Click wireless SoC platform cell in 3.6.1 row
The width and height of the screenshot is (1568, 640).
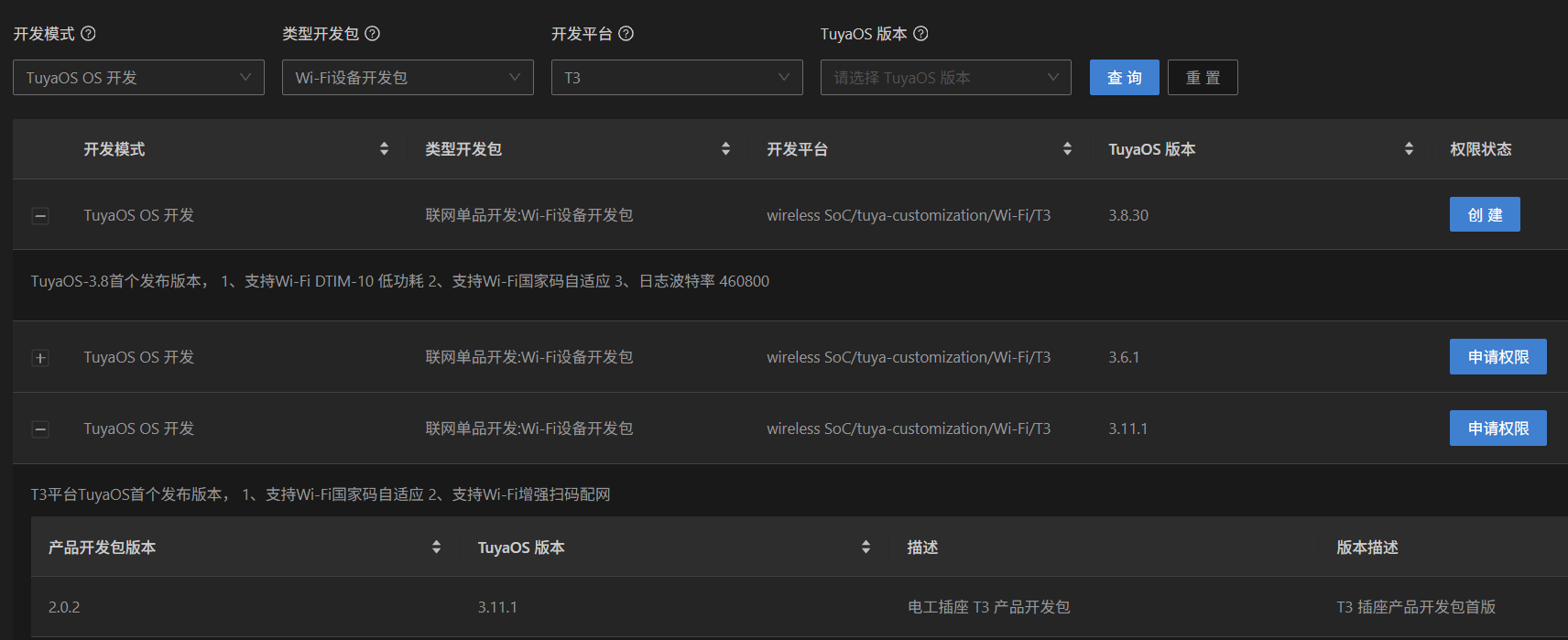(x=909, y=357)
